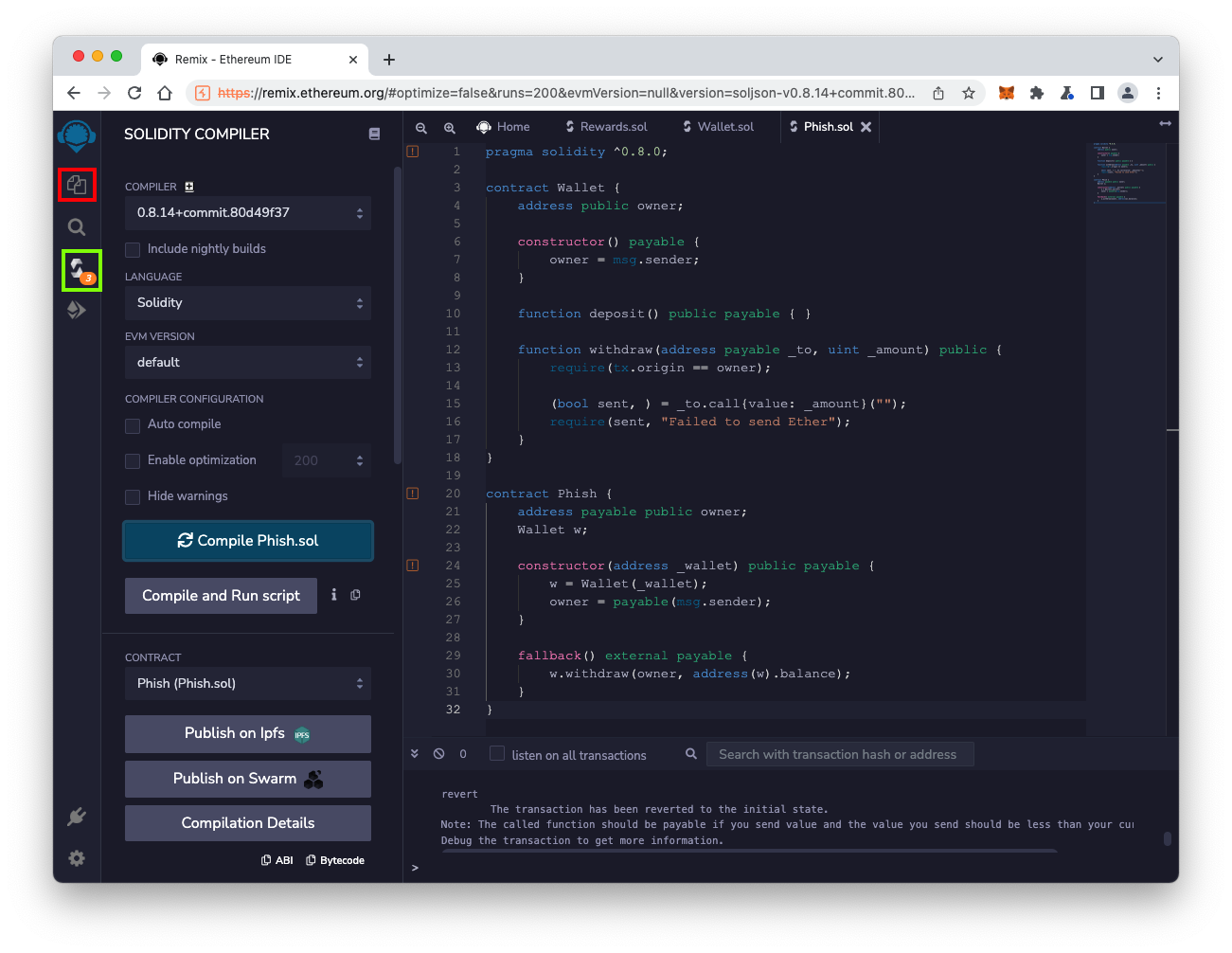
Task: Open compiler version dropdown 0.8.14+commit.80d49f37
Action: 248,213
